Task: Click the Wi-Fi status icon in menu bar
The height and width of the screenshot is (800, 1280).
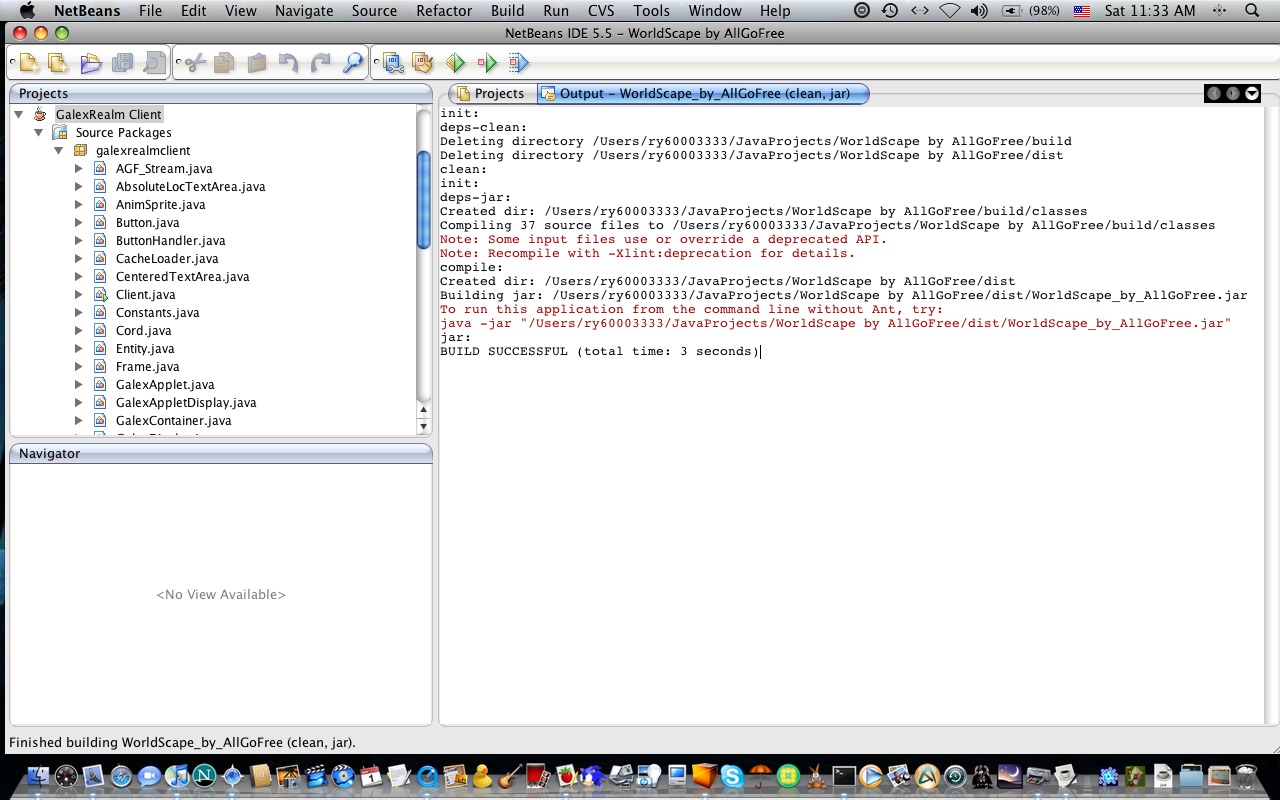Action: point(949,11)
